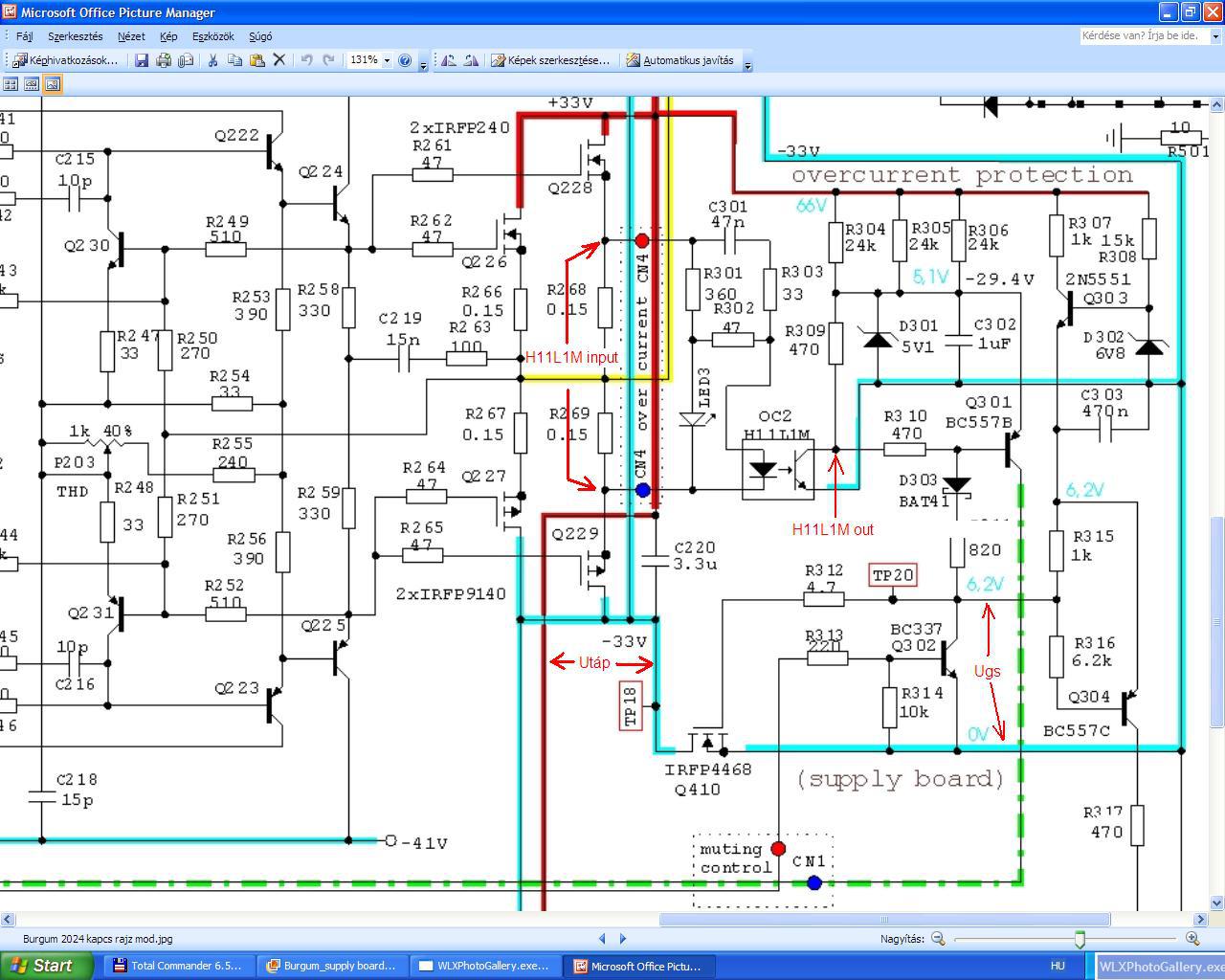Zoom in with the plus magnifier
Screen dimensions: 1225x980
click(1192, 939)
